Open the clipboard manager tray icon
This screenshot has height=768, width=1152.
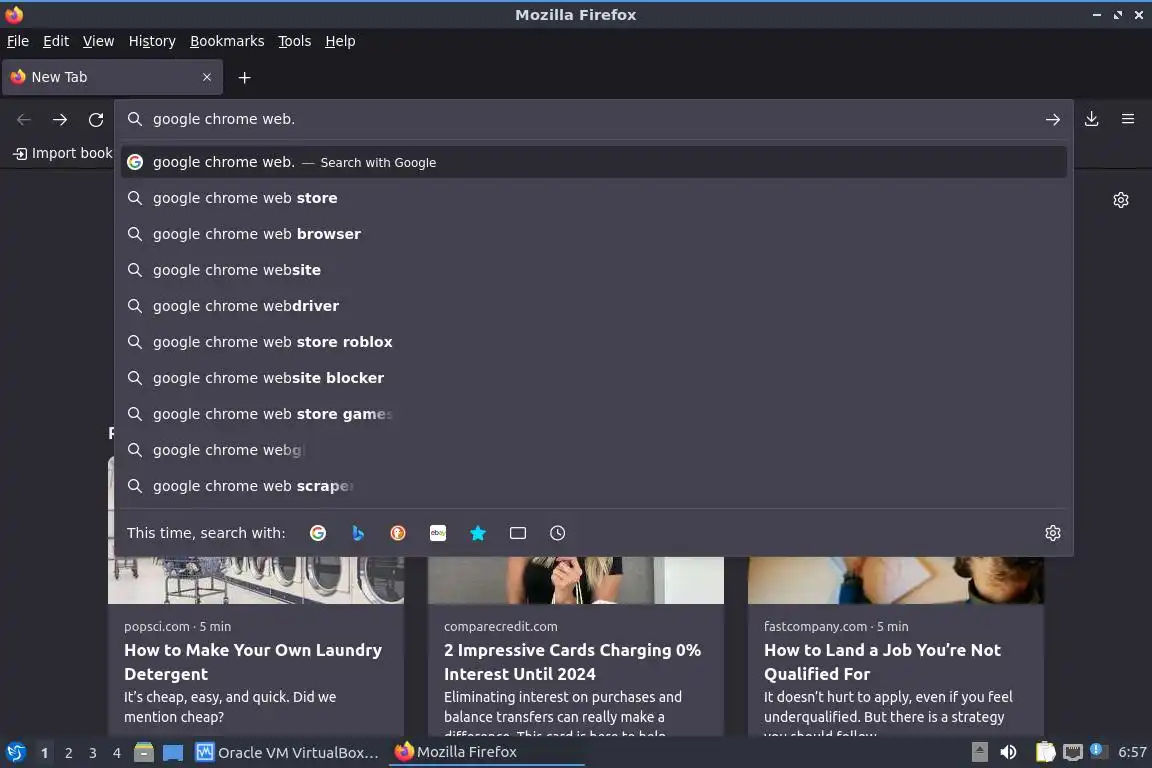pyautogui.click(x=1045, y=752)
